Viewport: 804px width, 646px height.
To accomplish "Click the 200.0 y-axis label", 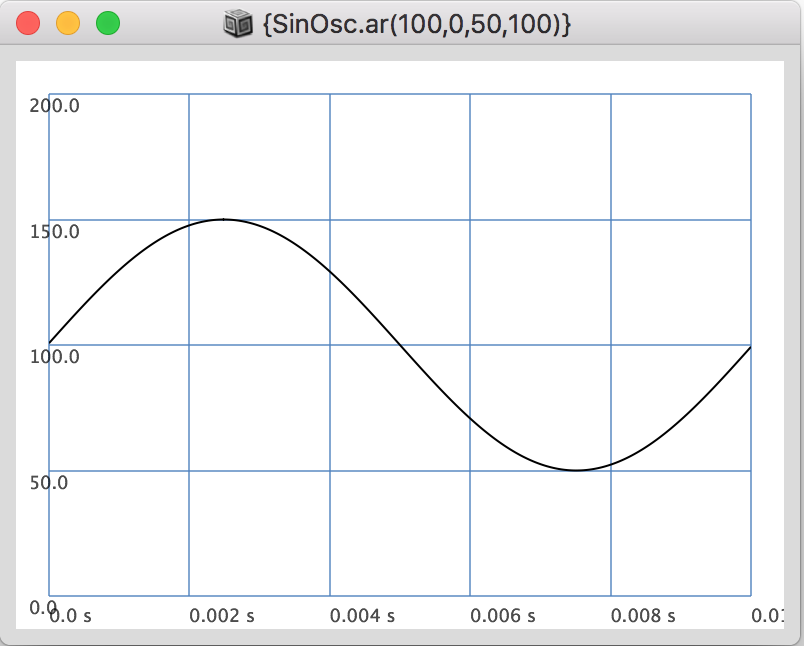I will coord(55,106).
